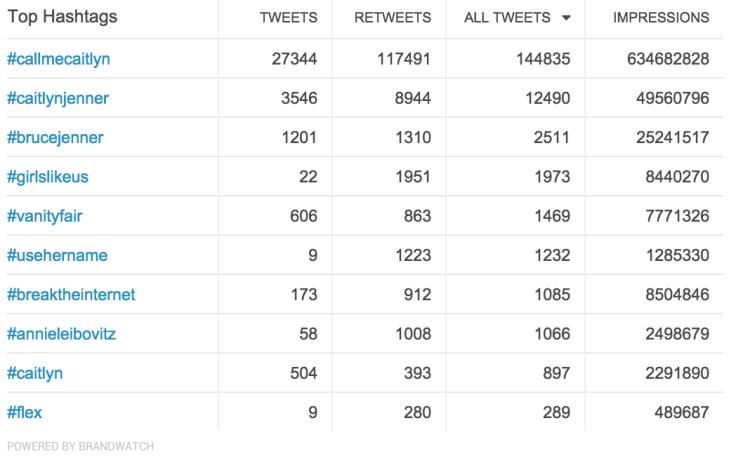Open the #flex hashtag link
This screenshot has width=736, height=456.
(x=24, y=413)
